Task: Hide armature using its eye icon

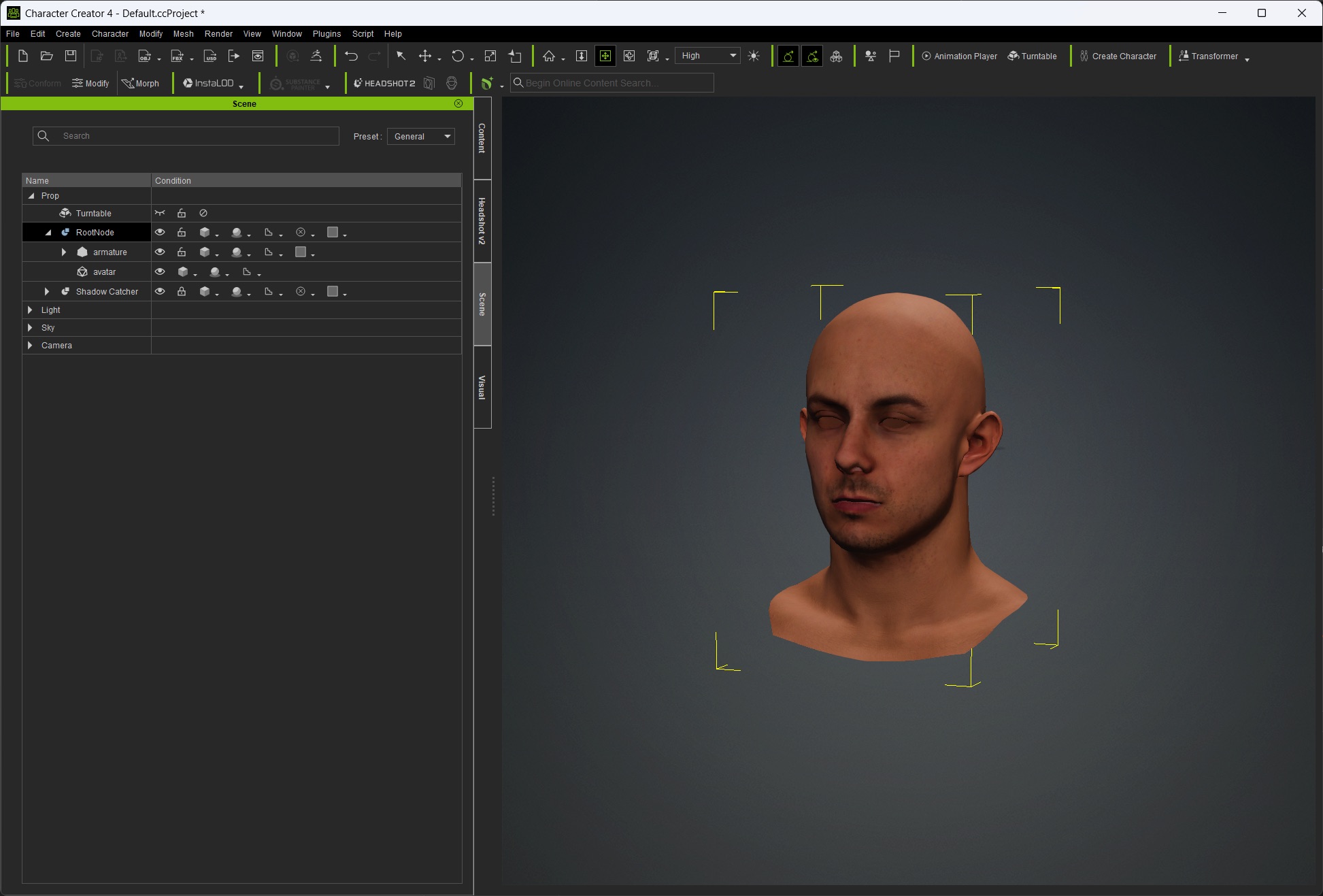Action: [x=160, y=252]
